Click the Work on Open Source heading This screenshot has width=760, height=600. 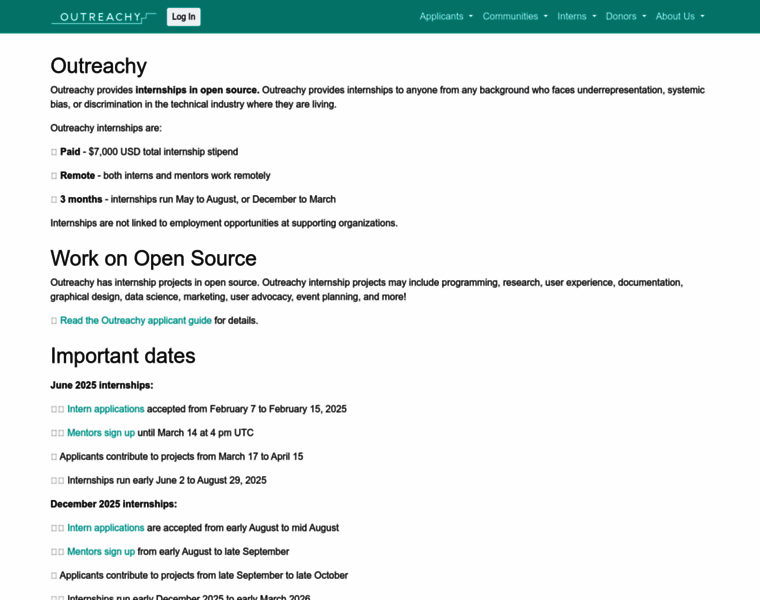(x=153, y=258)
